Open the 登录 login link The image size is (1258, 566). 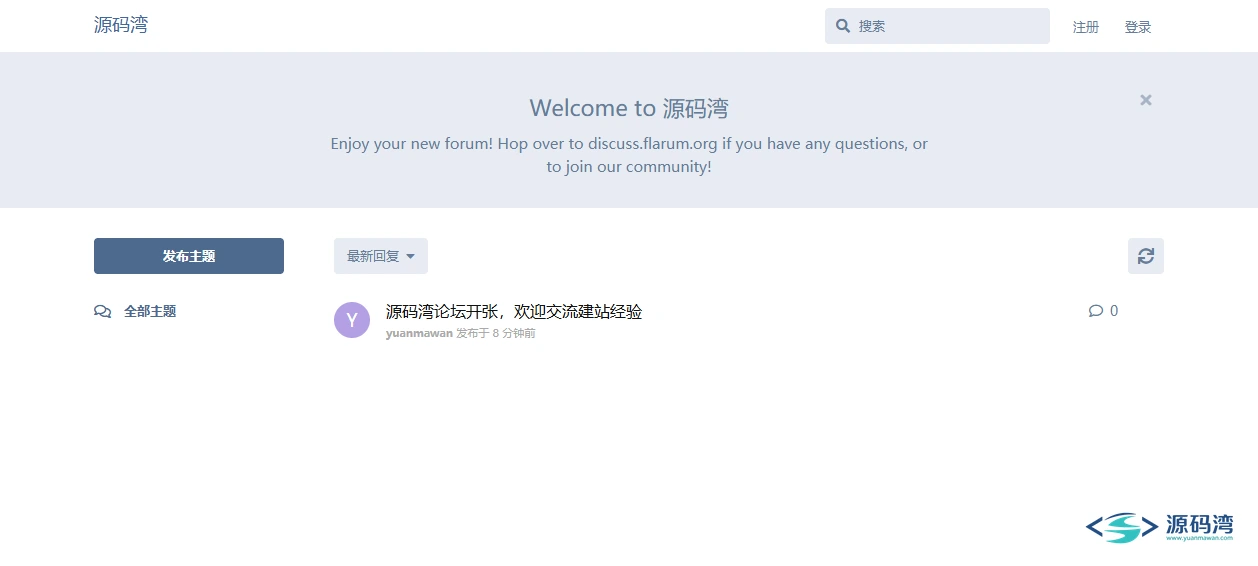(1138, 27)
